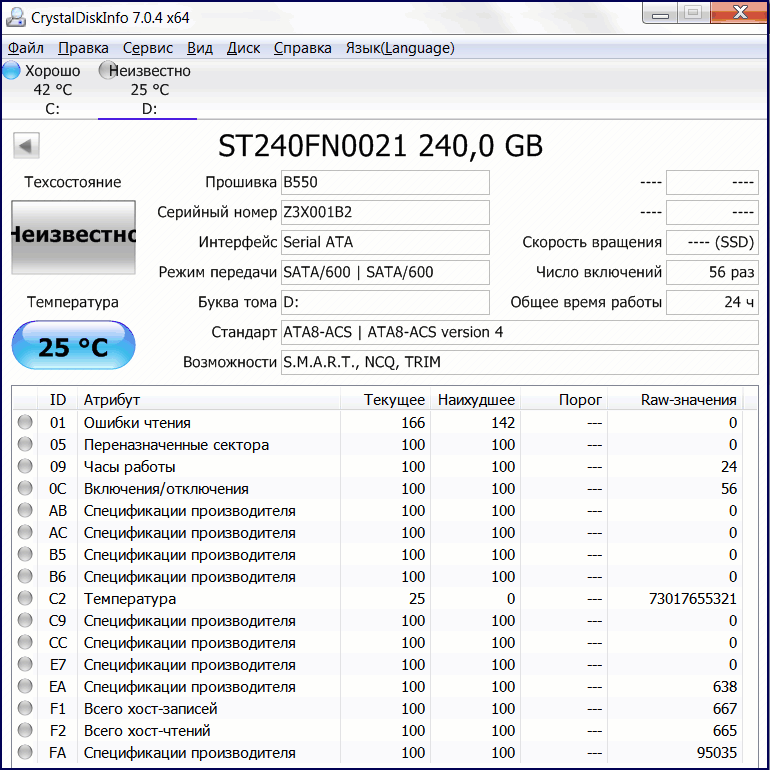Click status icon for attribute B6
The image size is (770, 770).
(x=25, y=576)
